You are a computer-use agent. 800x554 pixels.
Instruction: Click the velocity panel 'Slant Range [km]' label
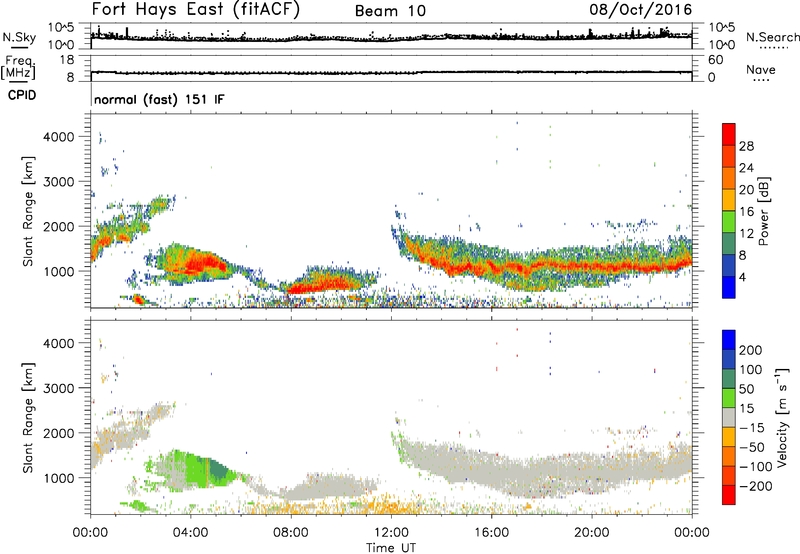28,417
